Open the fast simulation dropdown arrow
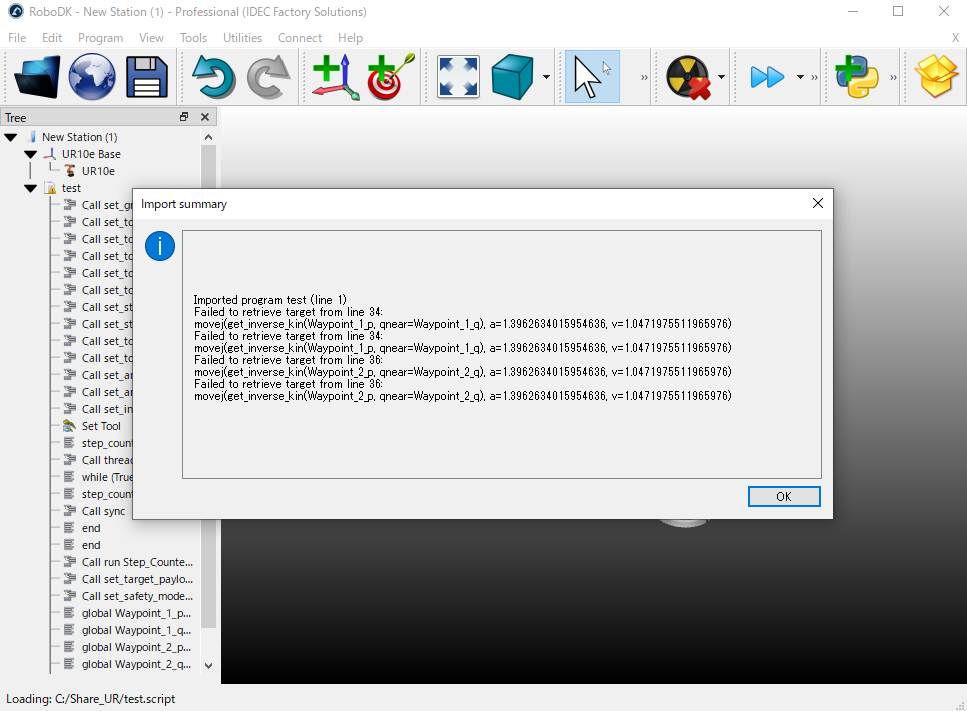 click(800, 77)
